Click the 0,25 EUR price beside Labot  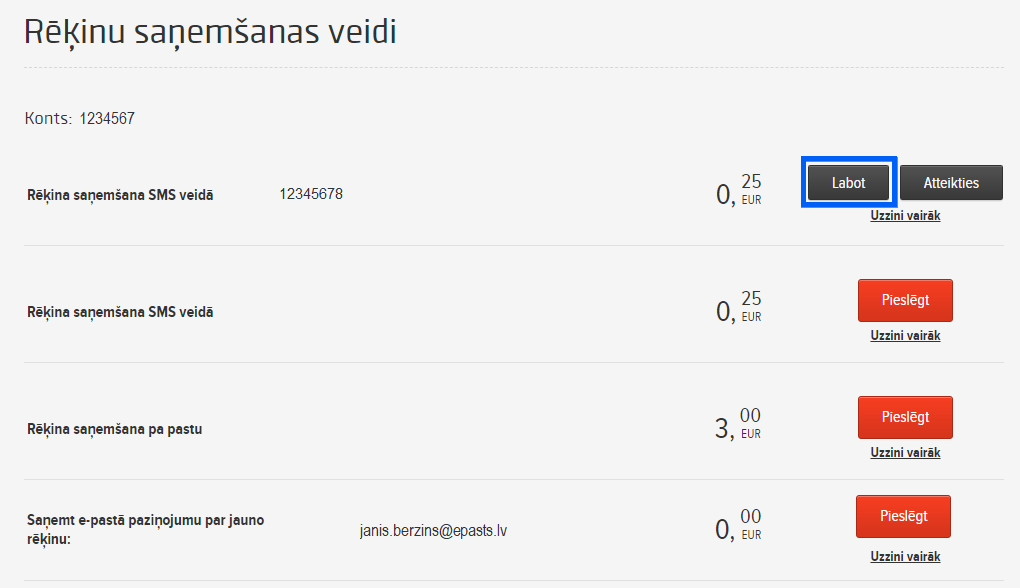click(738, 191)
